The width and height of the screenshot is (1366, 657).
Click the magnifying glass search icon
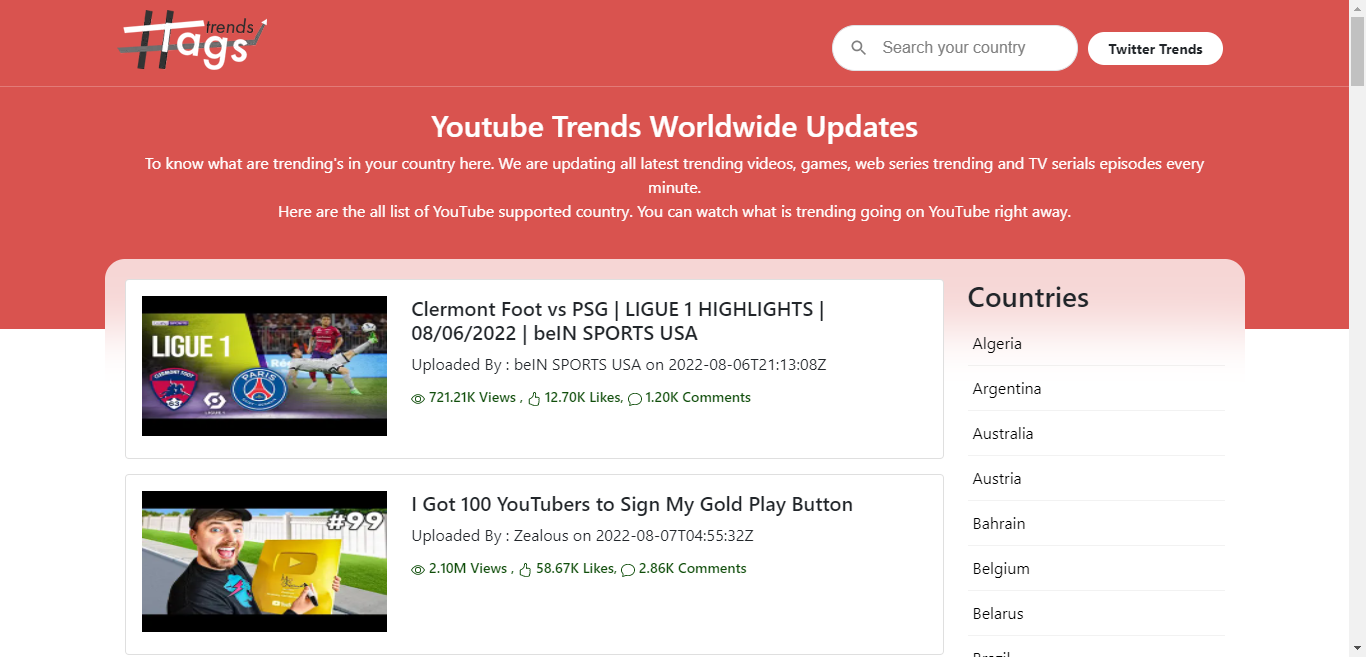[x=859, y=48]
